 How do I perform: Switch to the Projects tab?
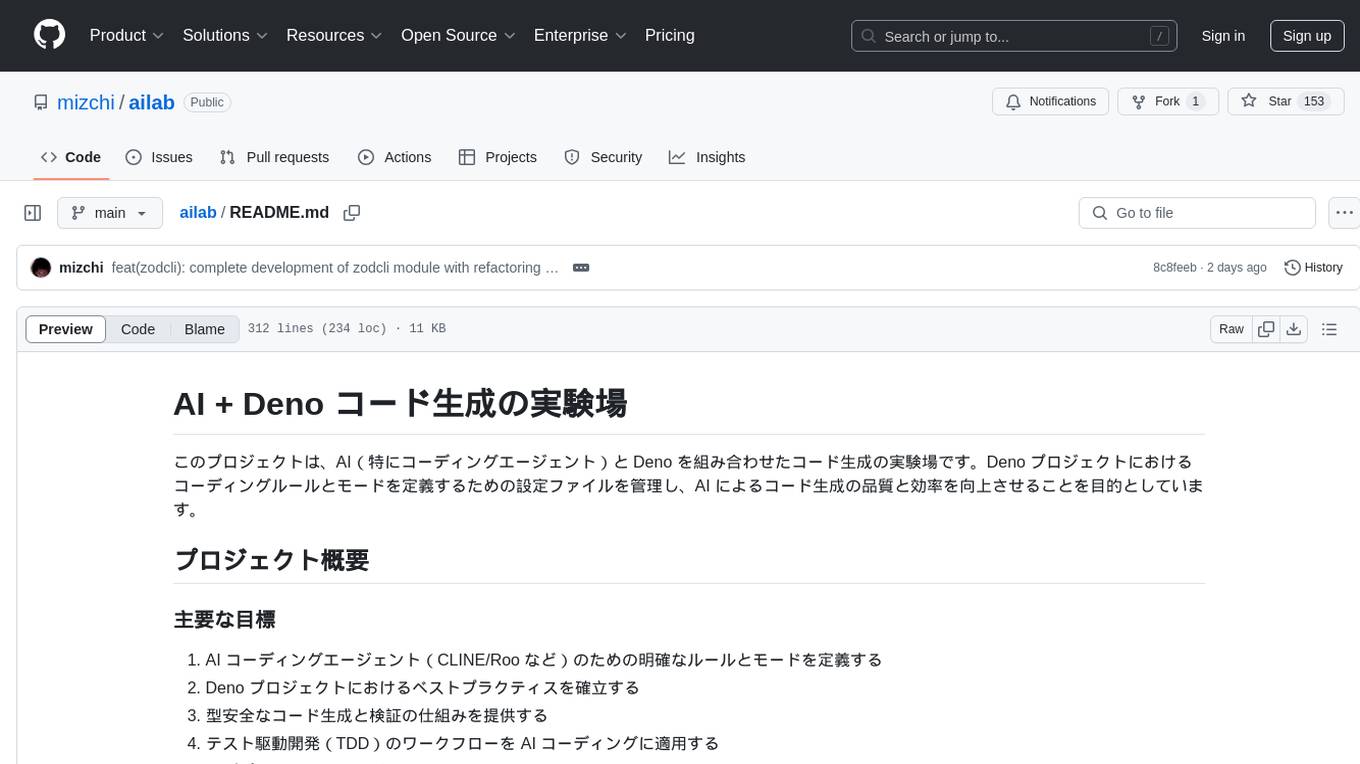tap(497, 157)
